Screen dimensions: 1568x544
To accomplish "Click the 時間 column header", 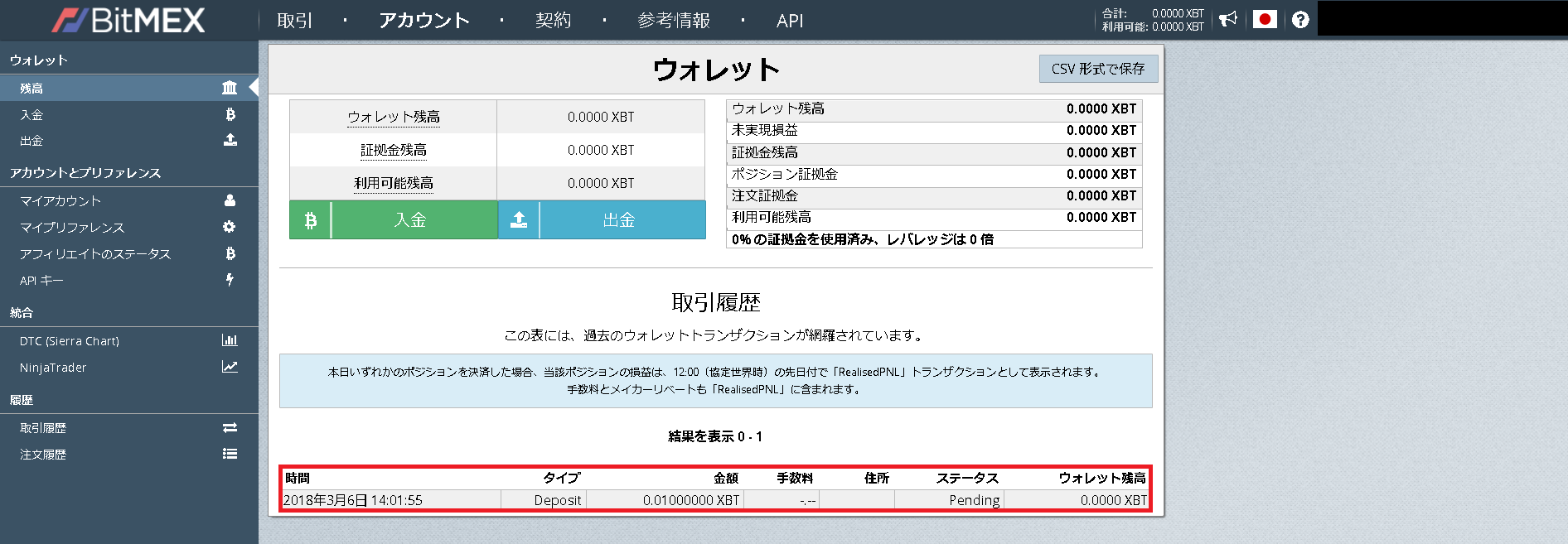I will 298,478.
